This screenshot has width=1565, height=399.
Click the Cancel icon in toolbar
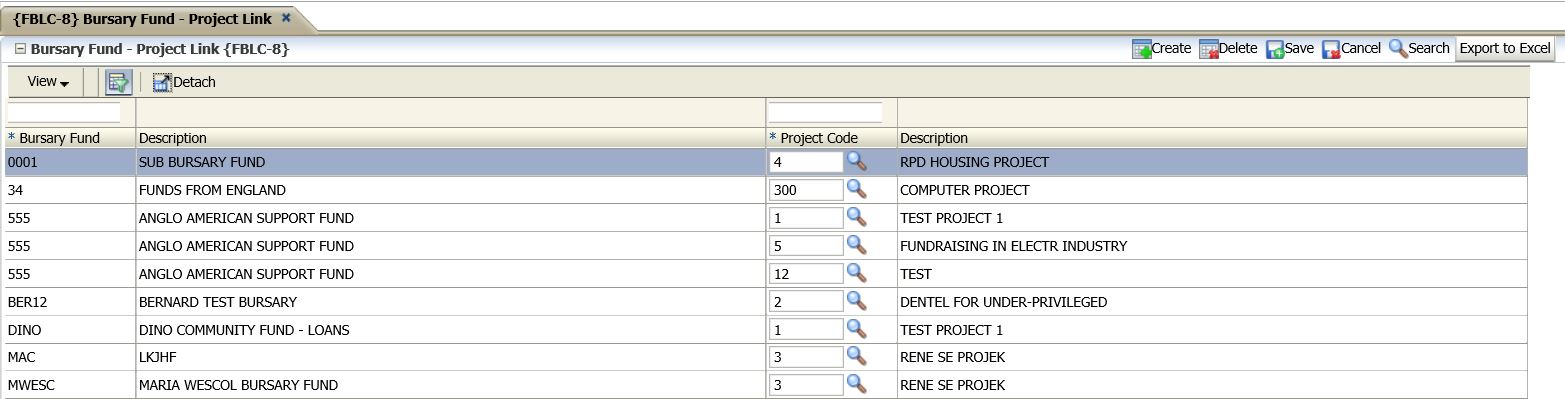click(x=1331, y=49)
